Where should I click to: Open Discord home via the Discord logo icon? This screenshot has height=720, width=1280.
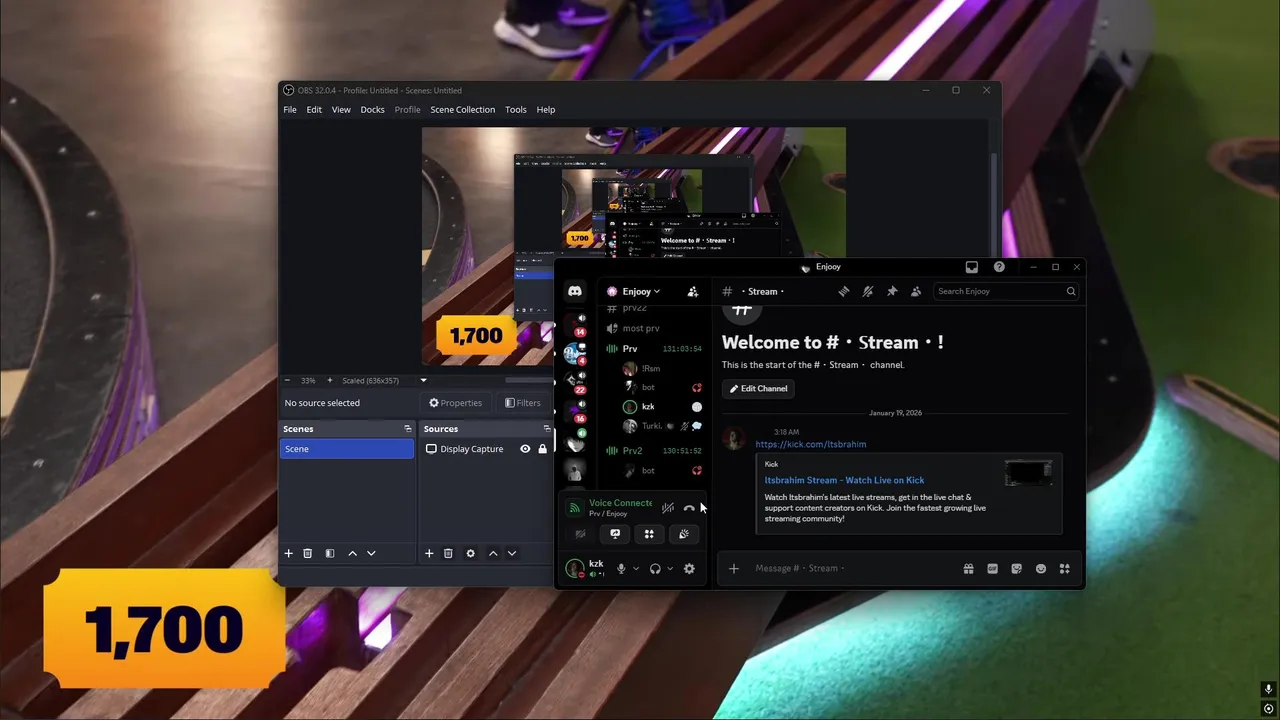(x=575, y=291)
